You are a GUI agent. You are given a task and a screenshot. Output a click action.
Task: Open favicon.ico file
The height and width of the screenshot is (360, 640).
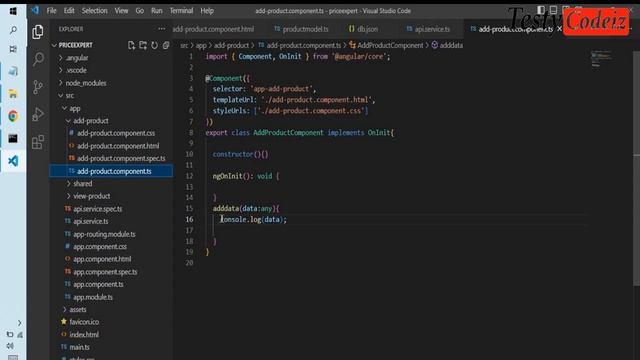coord(84,322)
